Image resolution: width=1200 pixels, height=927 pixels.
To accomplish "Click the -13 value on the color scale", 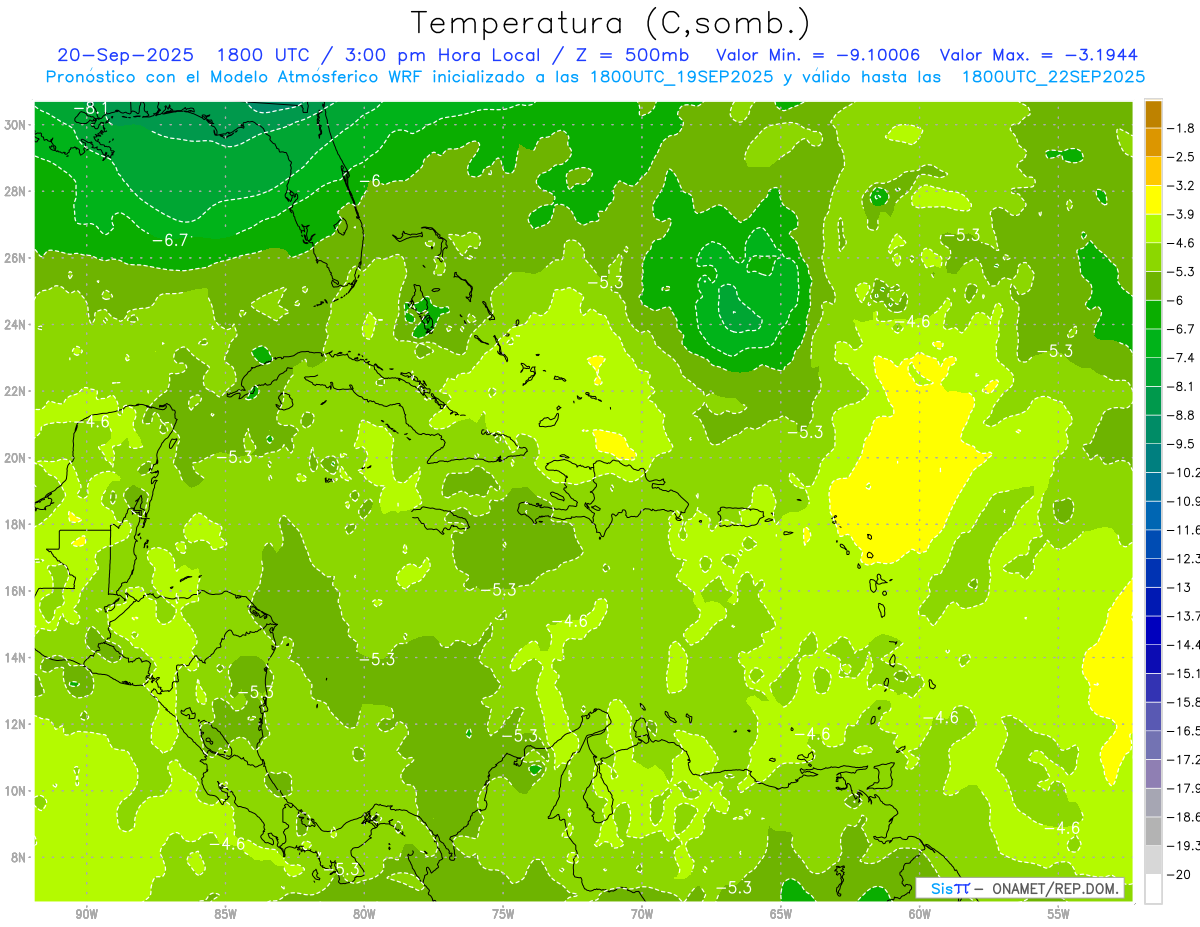I will pos(1179,587).
